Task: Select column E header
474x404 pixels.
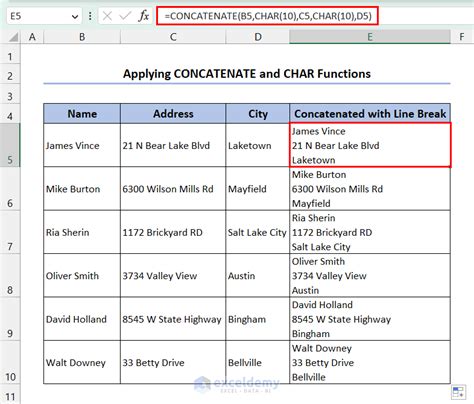Action: pyautogui.click(x=370, y=37)
